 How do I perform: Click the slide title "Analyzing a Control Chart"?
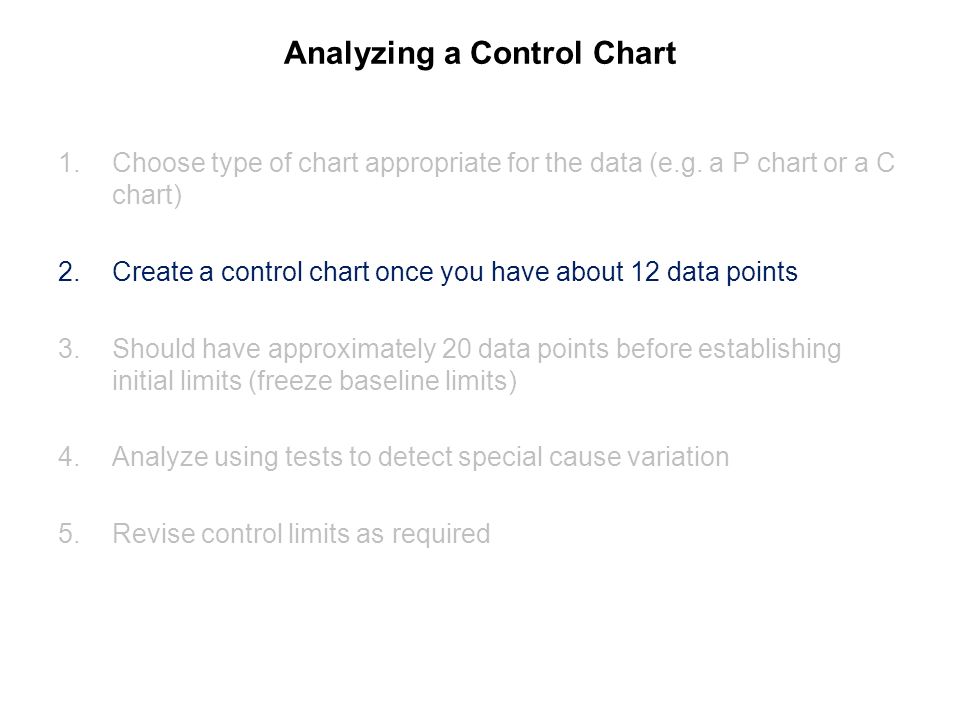click(x=480, y=53)
